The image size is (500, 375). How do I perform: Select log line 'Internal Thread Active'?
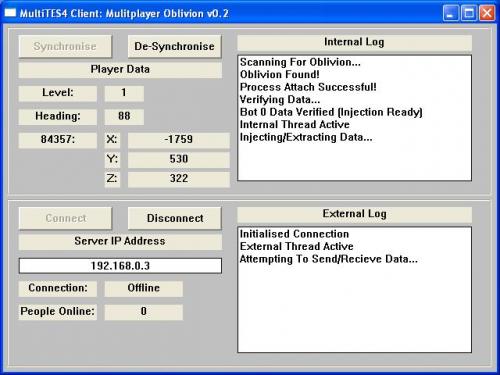coord(295,125)
